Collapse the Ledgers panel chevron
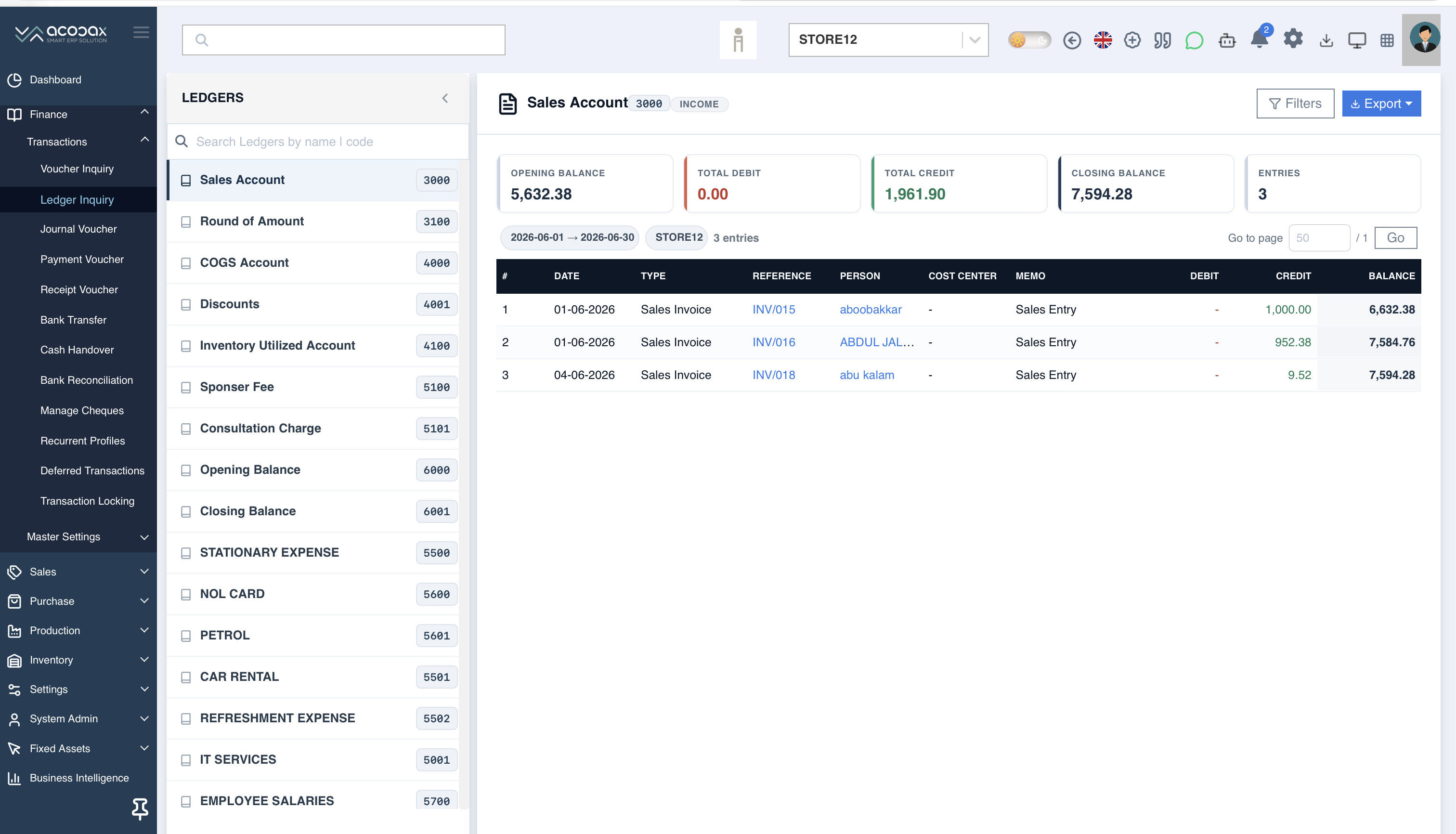The height and width of the screenshot is (834, 1456). tap(445, 98)
